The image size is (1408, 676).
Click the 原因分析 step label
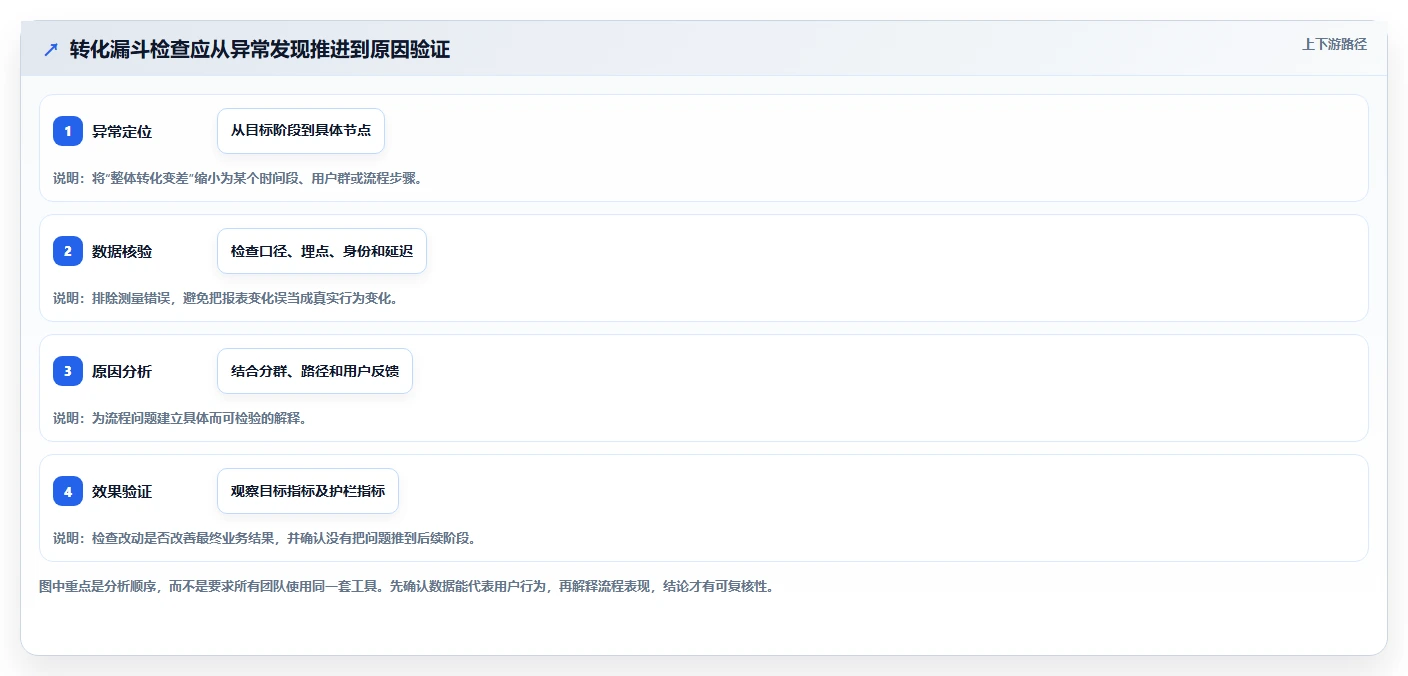click(x=122, y=371)
